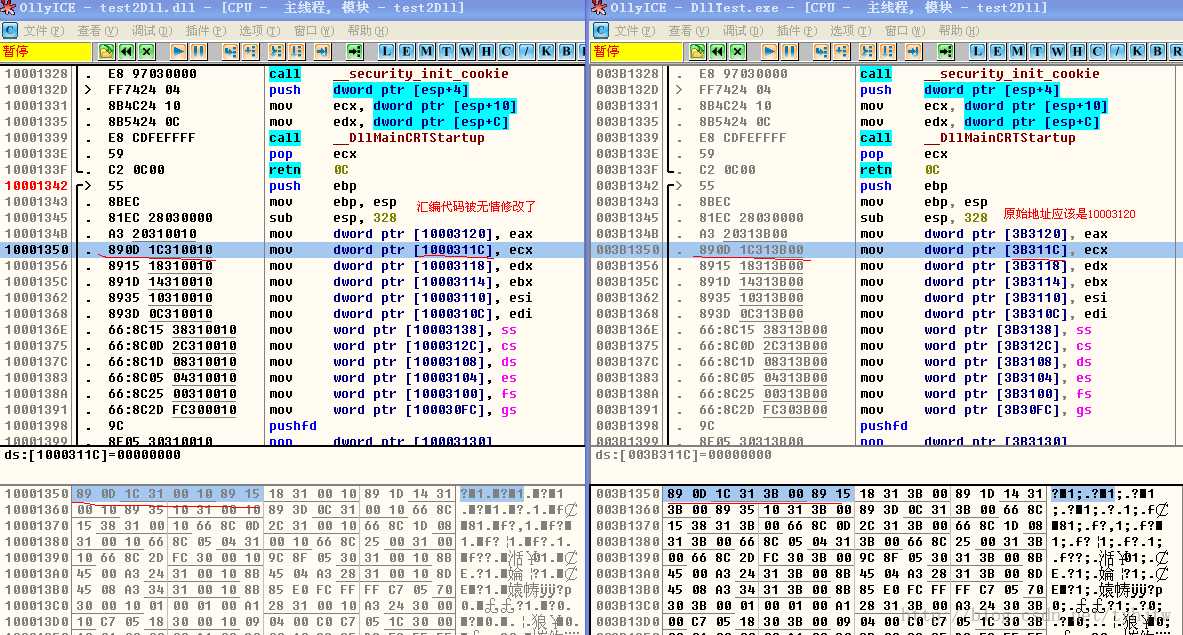This screenshot has width=1183, height=635.
Task: Select hex dump row 10001360 in left window
Action: (x=293, y=510)
